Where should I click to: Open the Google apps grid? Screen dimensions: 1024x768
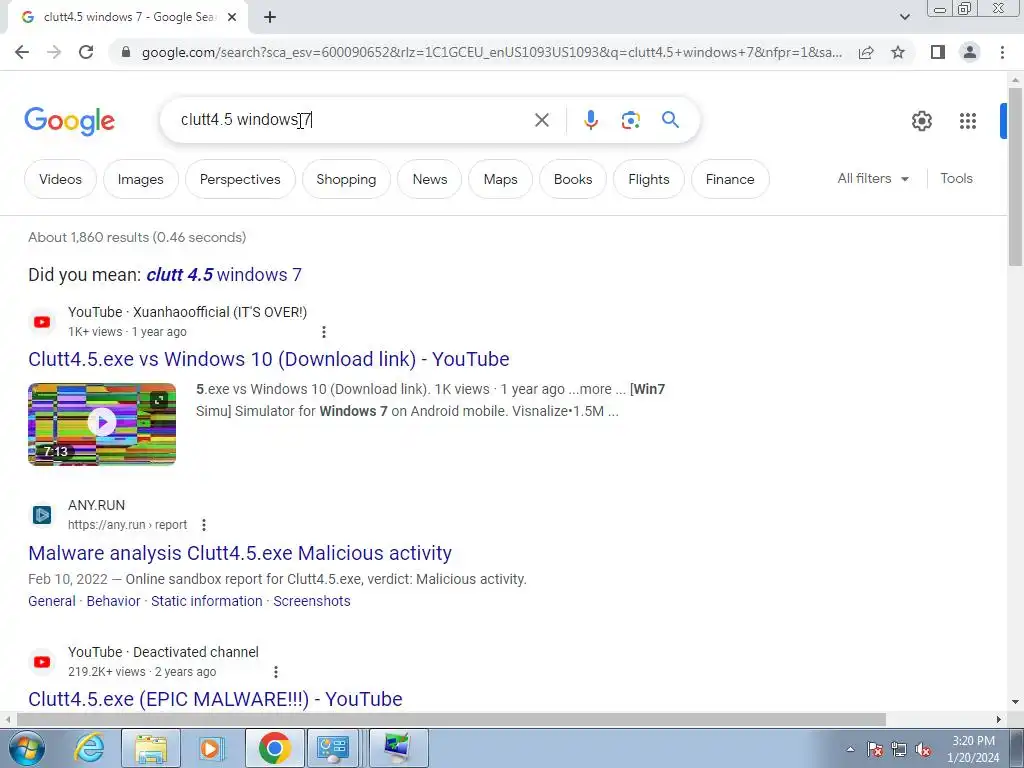pyautogui.click(x=968, y=121)
